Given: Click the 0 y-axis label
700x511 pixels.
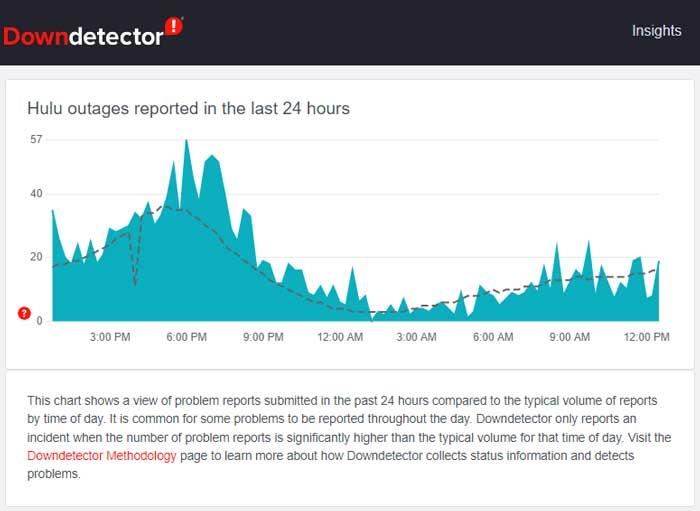Looking at the screenshot, I should 39,321.
